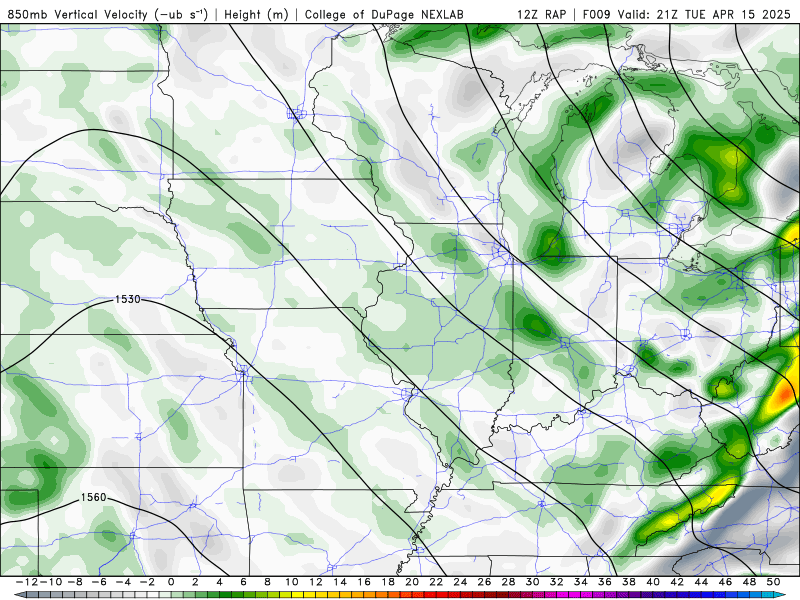
Task: Click the 0 value on the color scale
Action: (x=171, y=582)
